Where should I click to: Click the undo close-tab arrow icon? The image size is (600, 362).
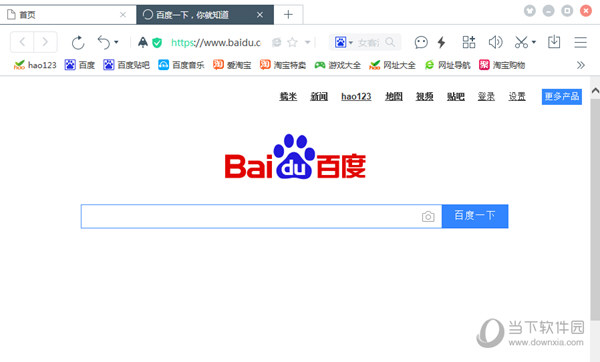104,42
